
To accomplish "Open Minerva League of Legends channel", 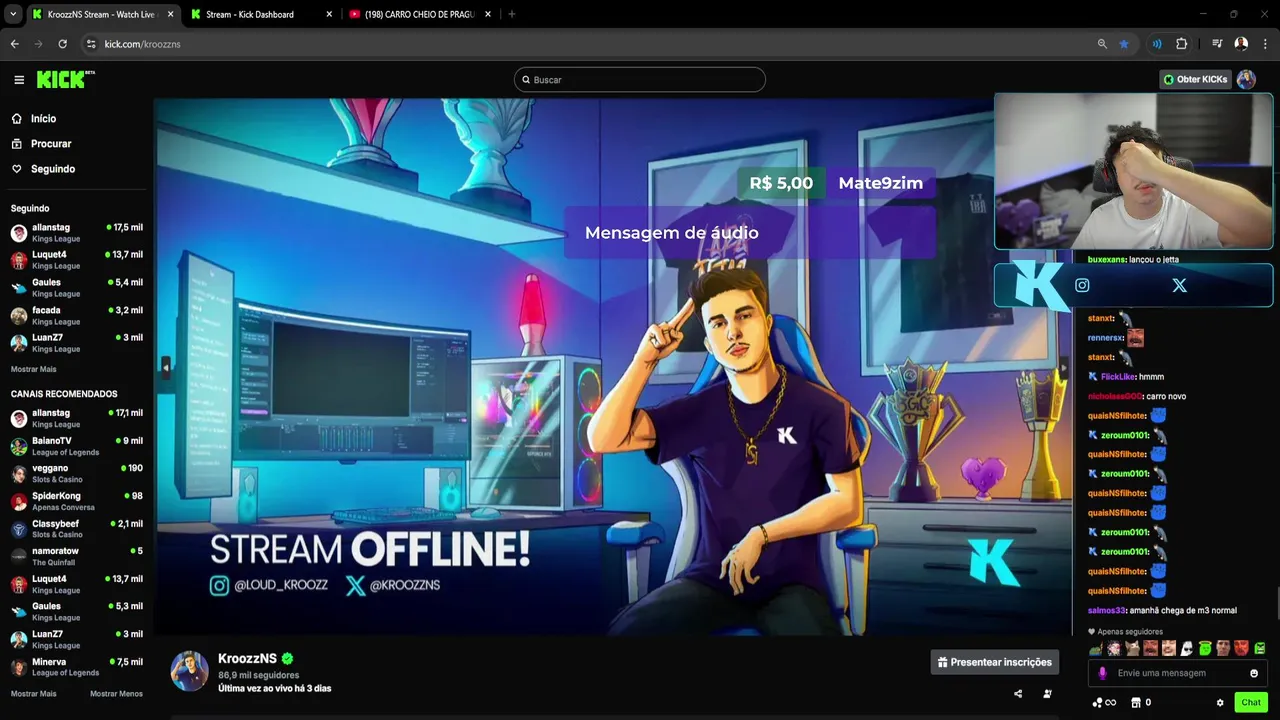I will click(x=77, y=667).
